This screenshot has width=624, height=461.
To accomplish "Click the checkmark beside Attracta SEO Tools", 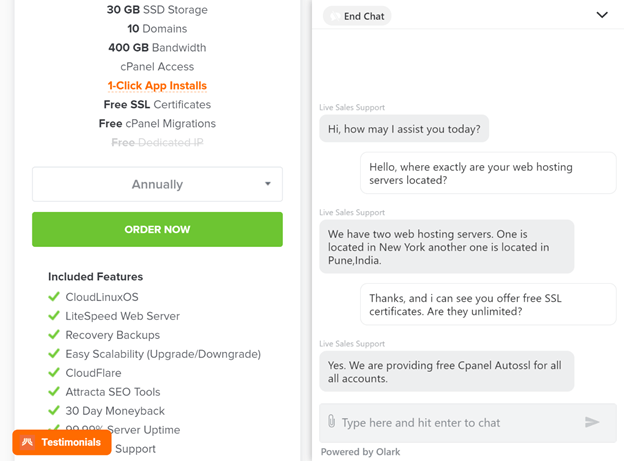I will pyautogui.click(x=54, y=391).
